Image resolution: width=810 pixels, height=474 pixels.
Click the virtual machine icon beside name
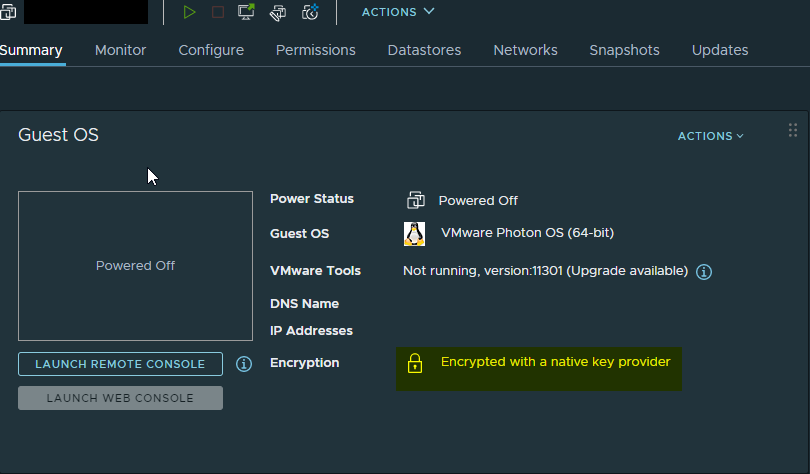pos(8,12)
